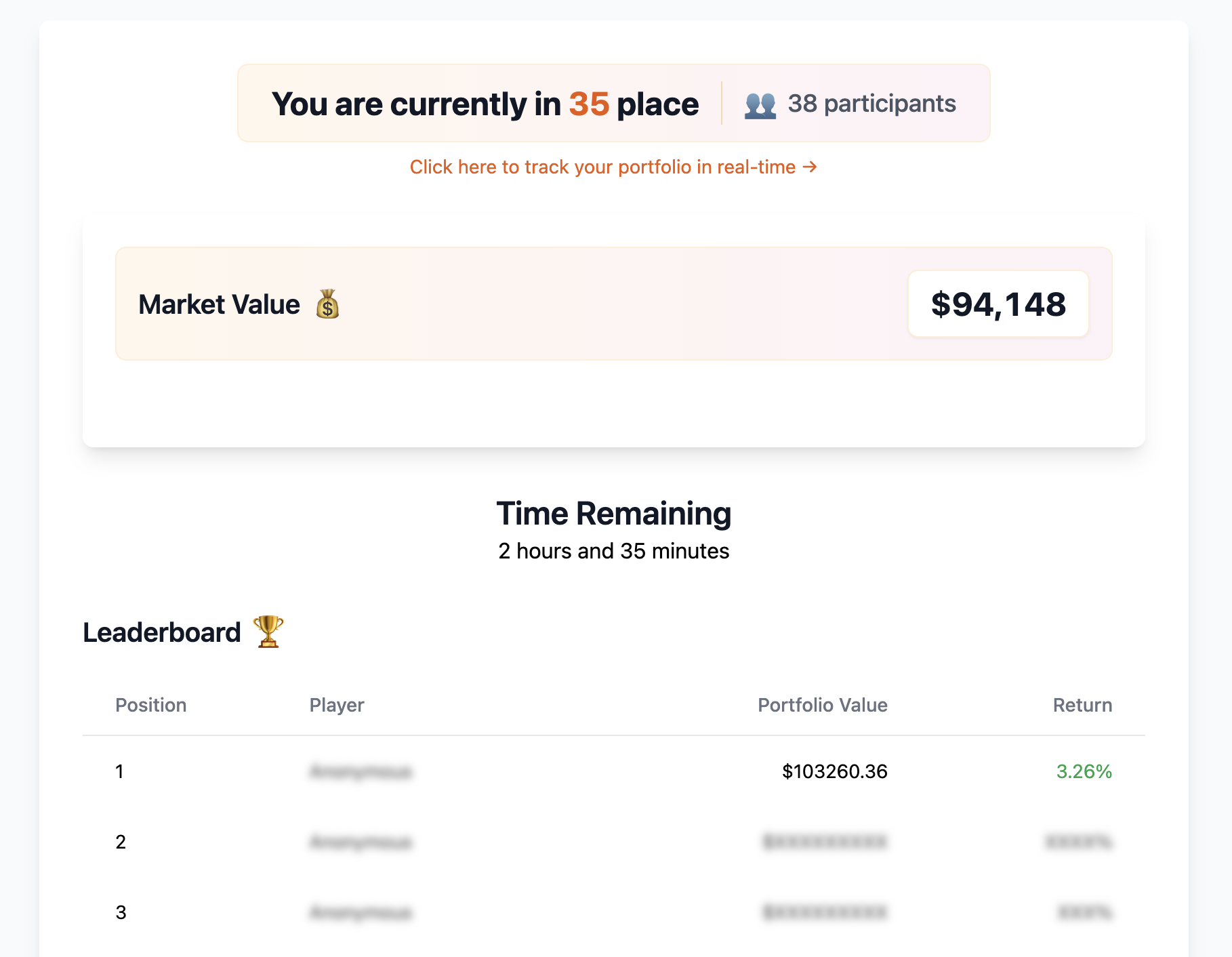The image size is (1232, 957).
Task: Open the real-time portfolio tracking link
Action: coord(602,167)
